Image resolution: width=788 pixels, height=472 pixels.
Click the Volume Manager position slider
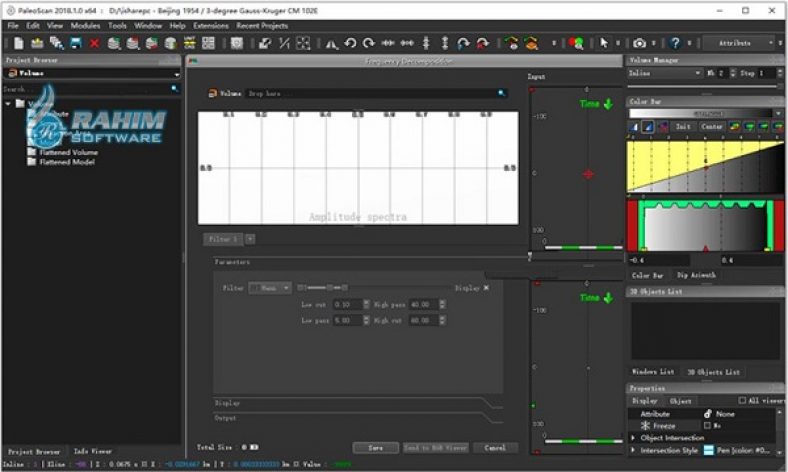point(705,86)
